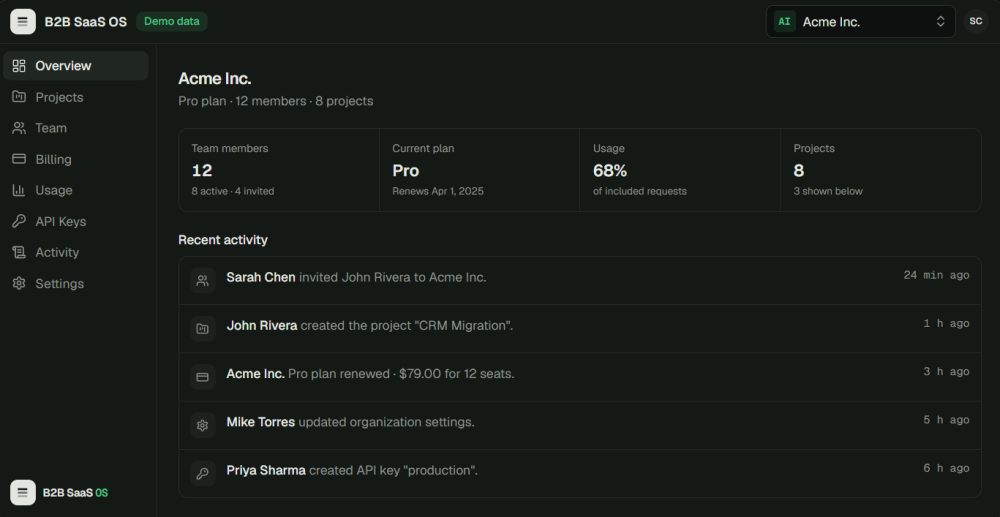
Task: Click the Demo data badge
Action: [172, 21]
